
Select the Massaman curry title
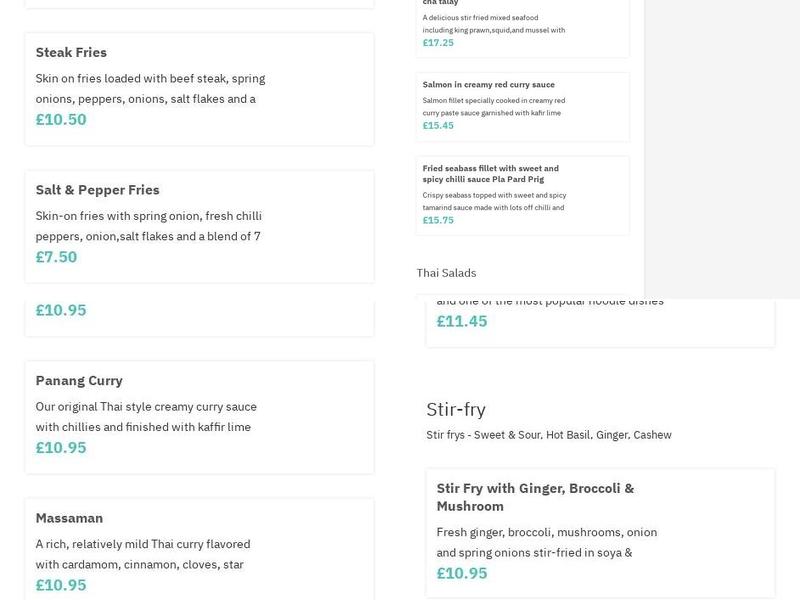pyautogui.click(x=69, y=518)
